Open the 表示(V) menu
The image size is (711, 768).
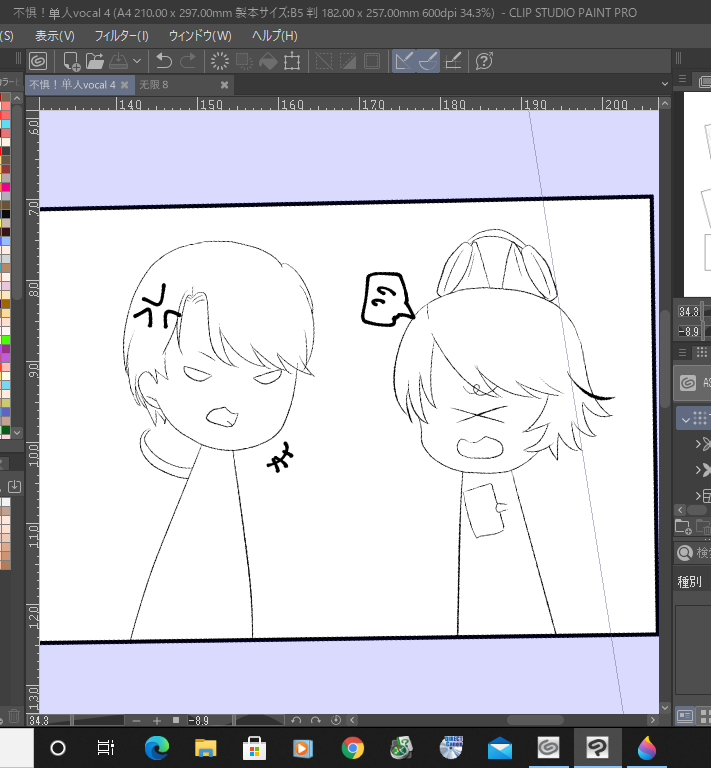pos(55,36)
